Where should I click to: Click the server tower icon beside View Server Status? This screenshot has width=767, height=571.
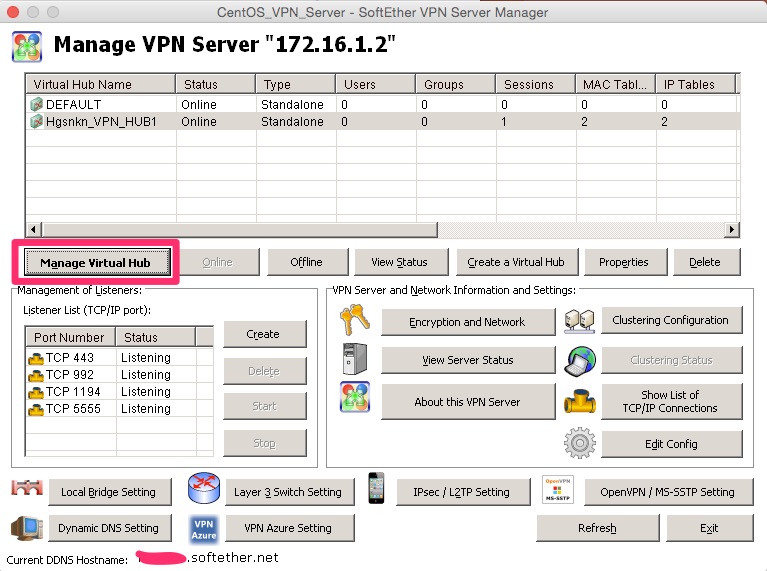point(355,359)
